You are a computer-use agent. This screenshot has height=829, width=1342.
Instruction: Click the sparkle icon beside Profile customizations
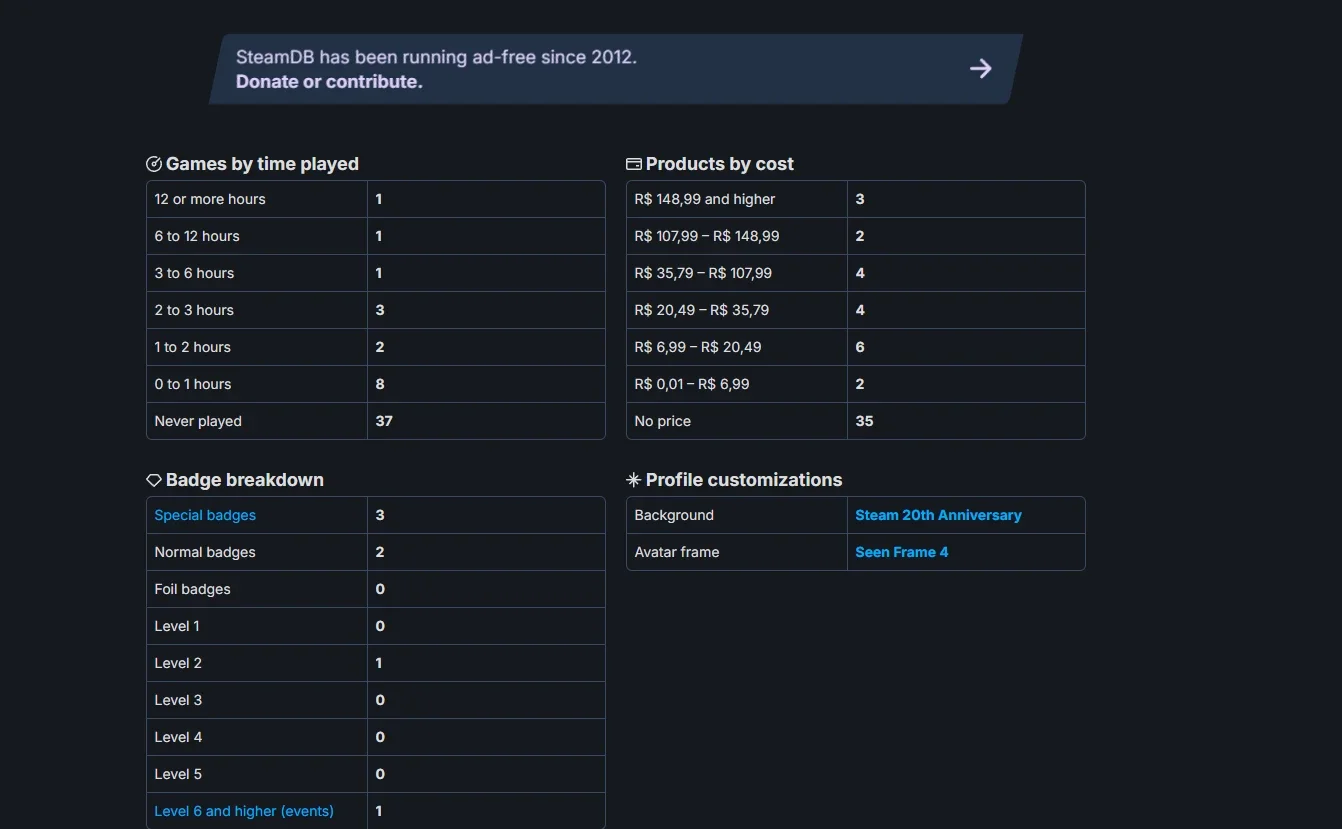click(x=634, y=480)
